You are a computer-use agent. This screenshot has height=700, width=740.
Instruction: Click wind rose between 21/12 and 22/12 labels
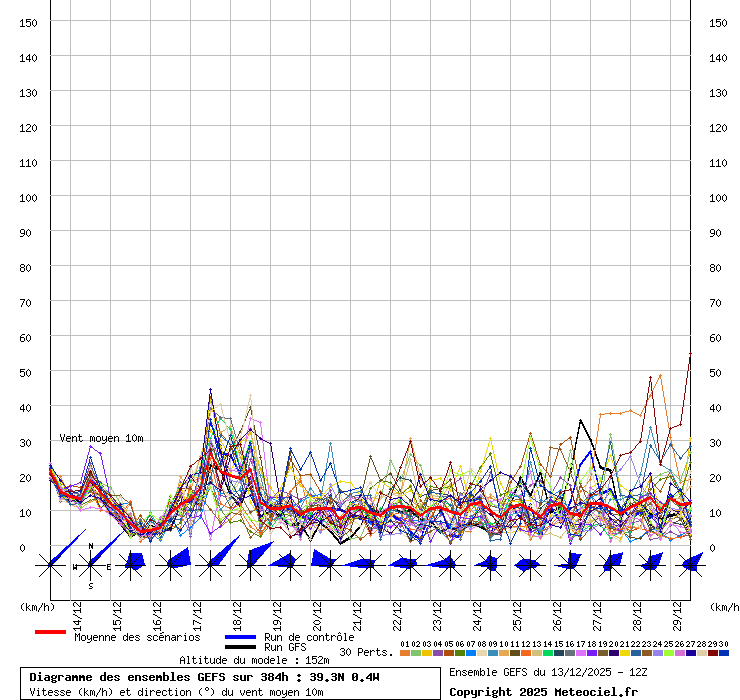pos(370,565)
